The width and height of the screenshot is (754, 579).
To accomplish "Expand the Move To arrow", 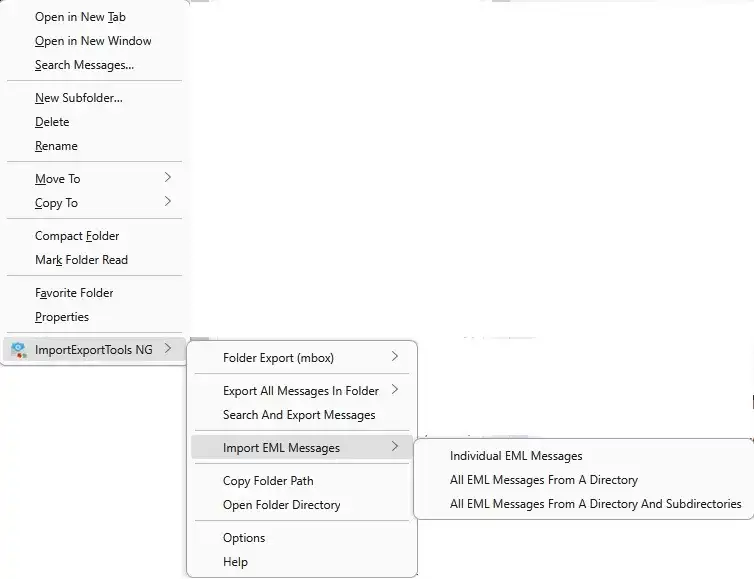I will [x=168, y=177].
